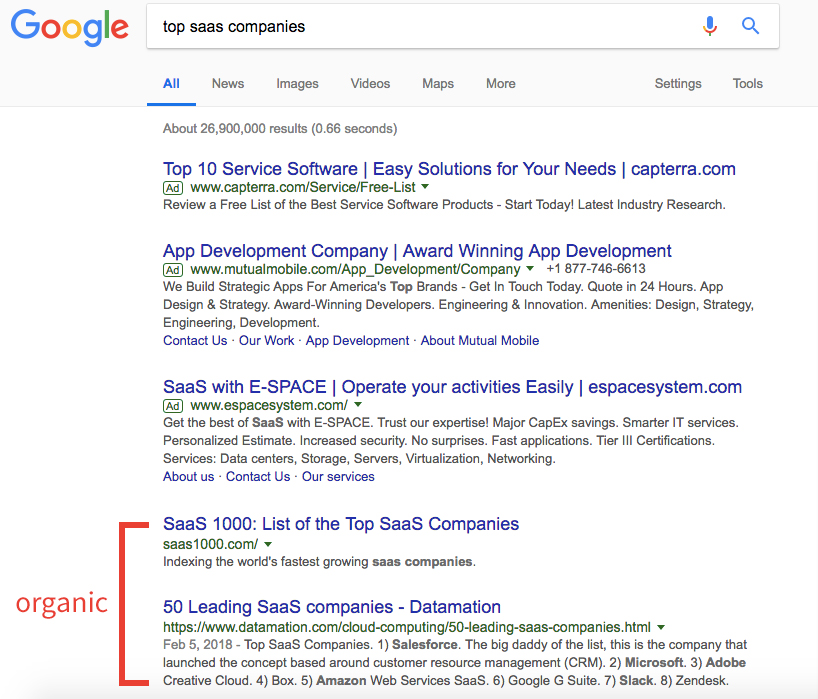This screenshot has height=699, width=818.
Task: Open the Tools options
Action: [748, 84]
